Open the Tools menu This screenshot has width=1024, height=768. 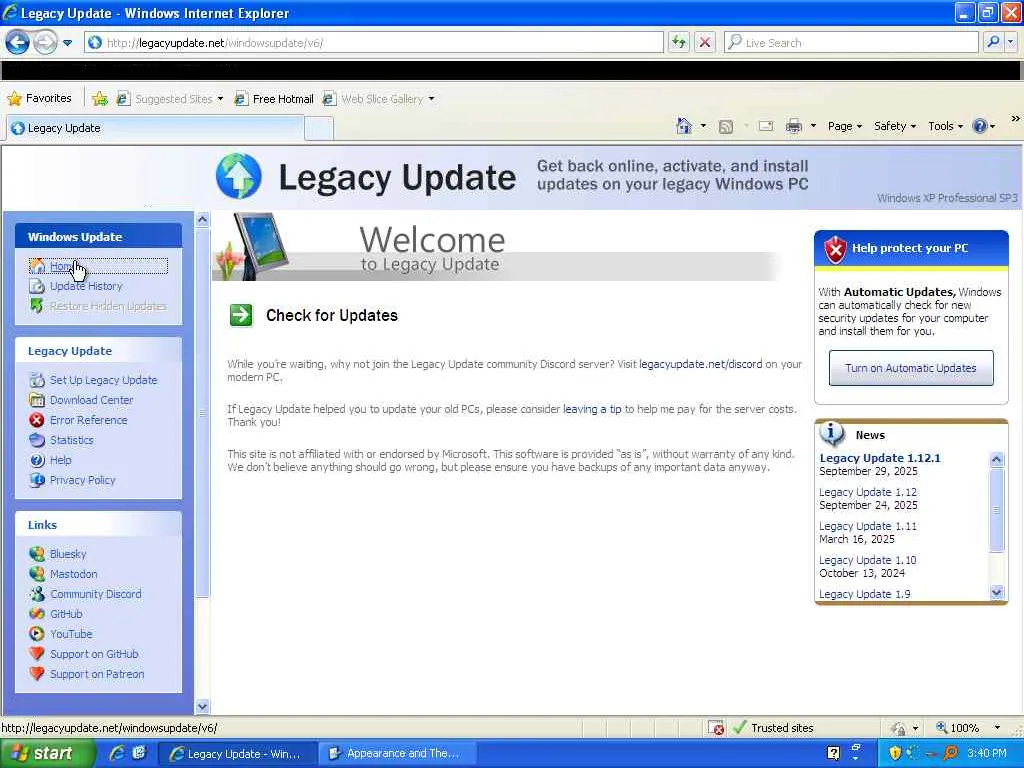[x=945, y=126]
